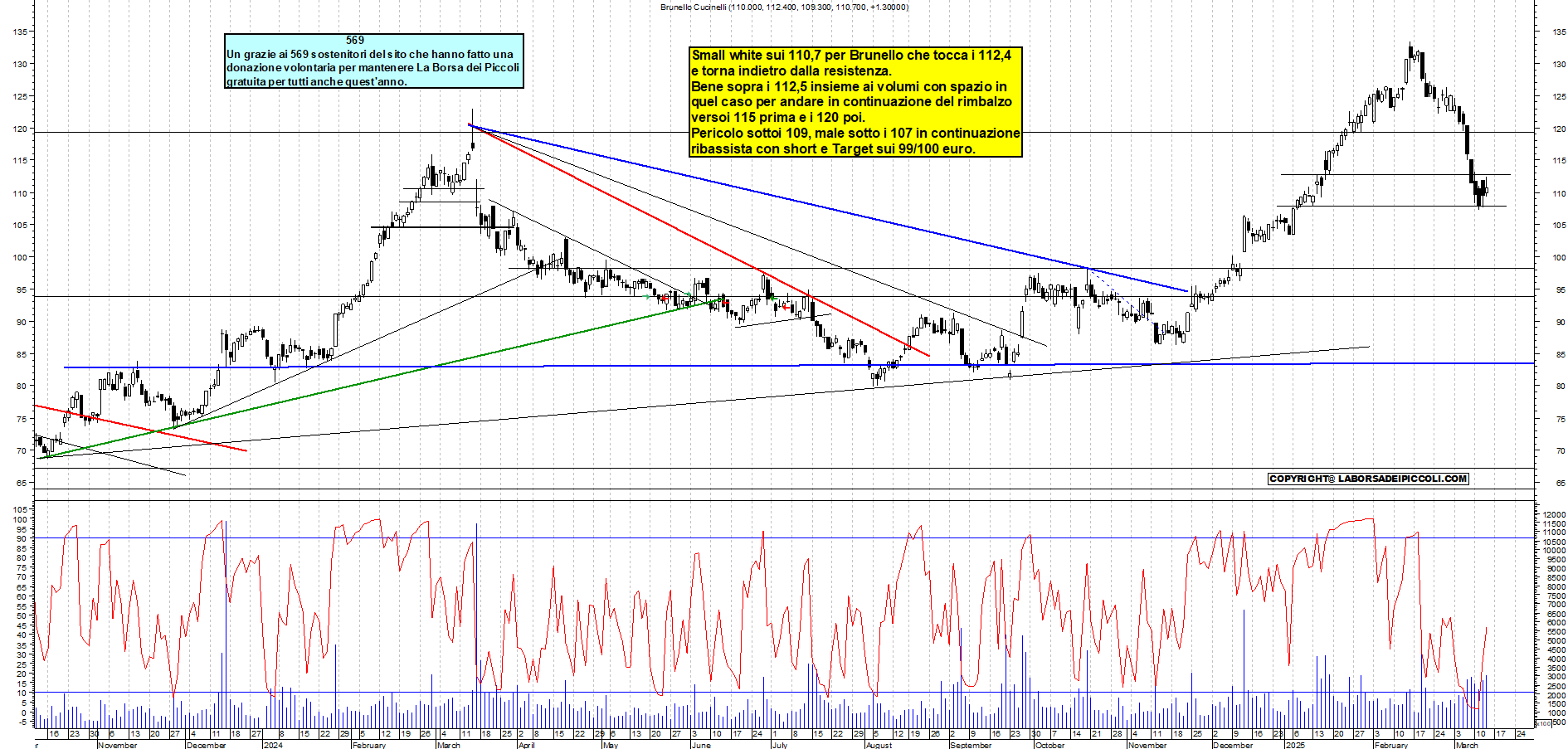
Task: Click the 'August' month label
Action: [x=879, y=745]
